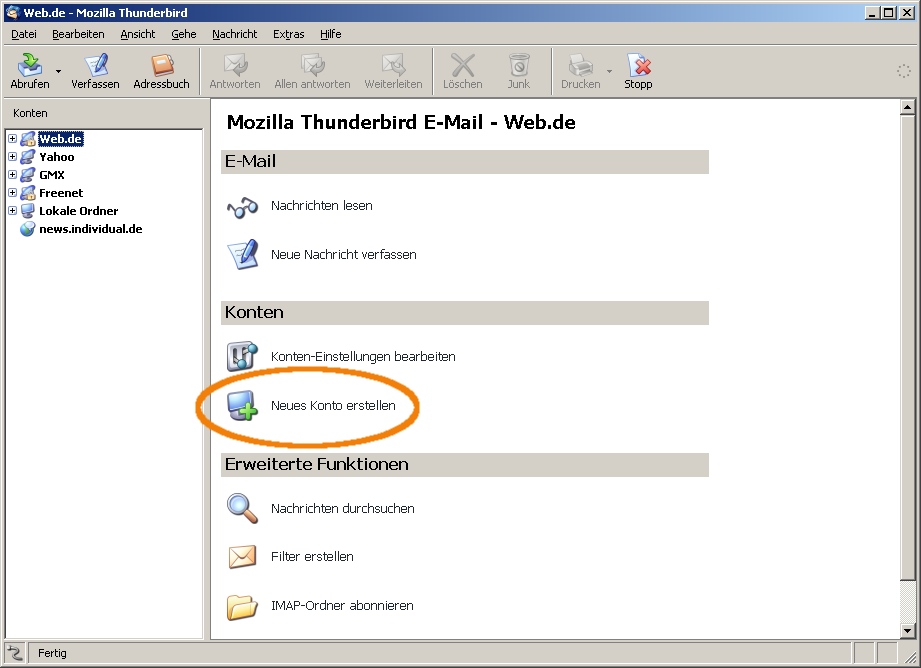Click the Nachrichten durchsuchen link
Screen dimensions: 921x668
[x=342, y=509]
